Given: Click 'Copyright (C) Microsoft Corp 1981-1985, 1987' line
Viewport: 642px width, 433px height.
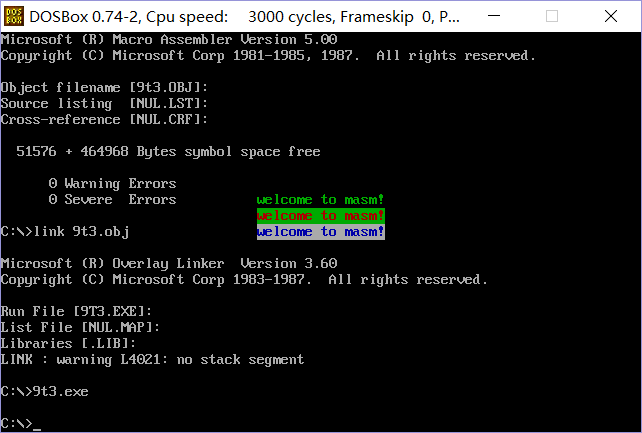Looking at the screenshot, I should click(x=268, y=56).
